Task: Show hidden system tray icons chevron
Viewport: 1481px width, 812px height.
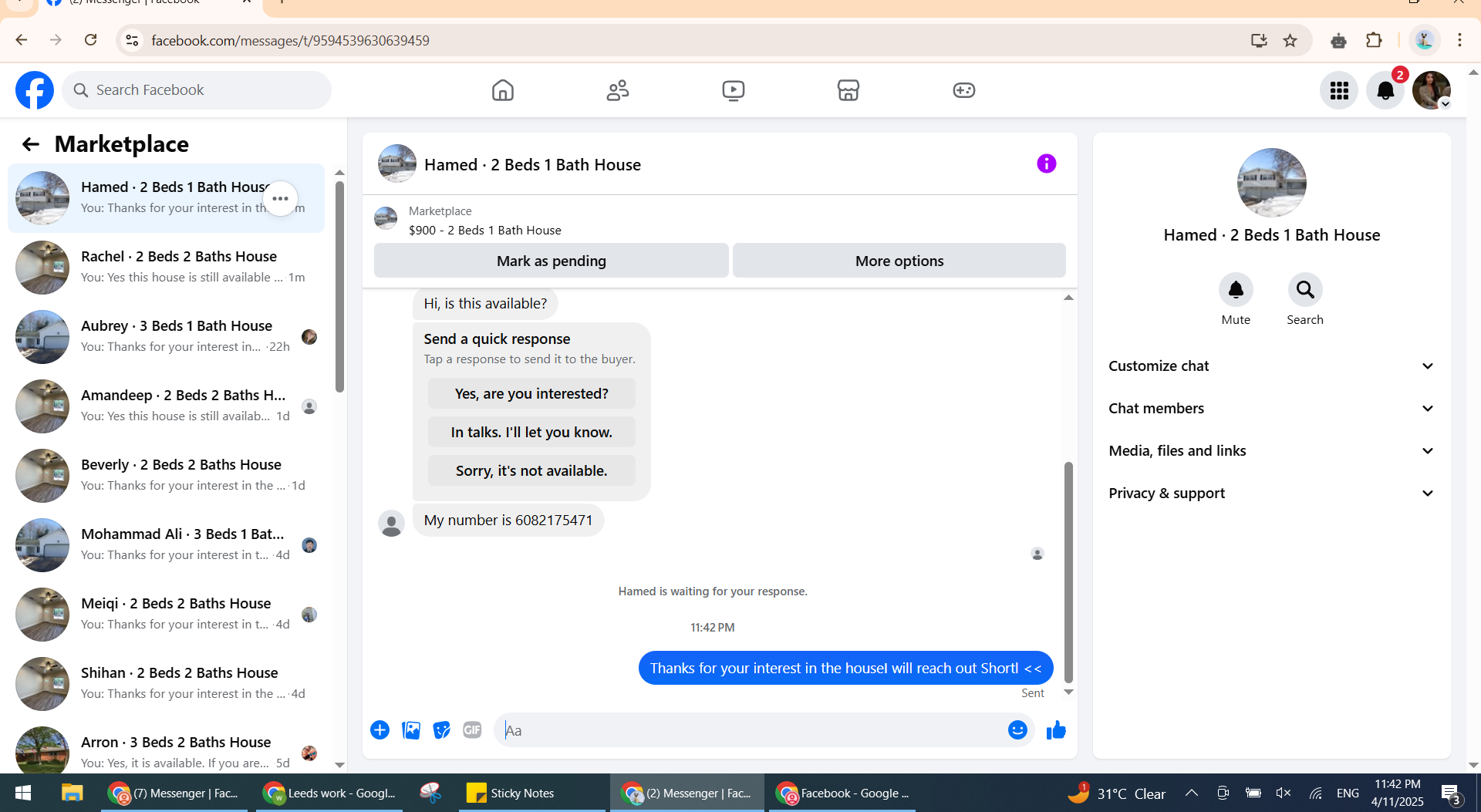Action: pos(1191,793)
